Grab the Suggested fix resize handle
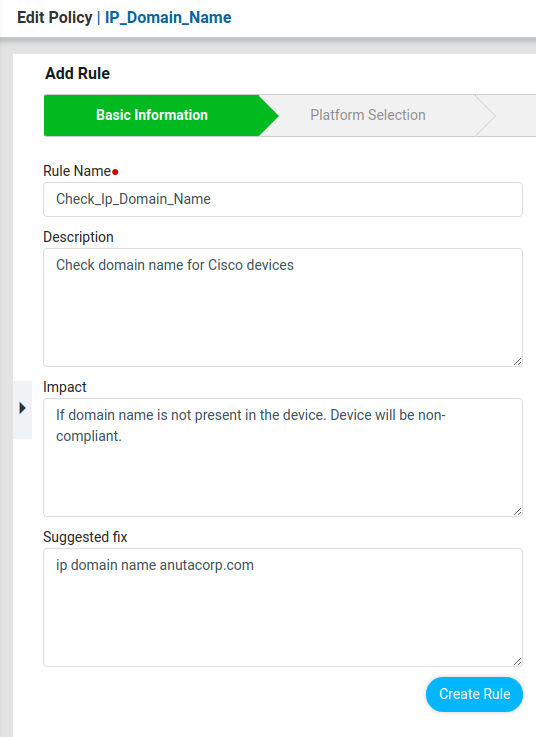 coord(517,661)
